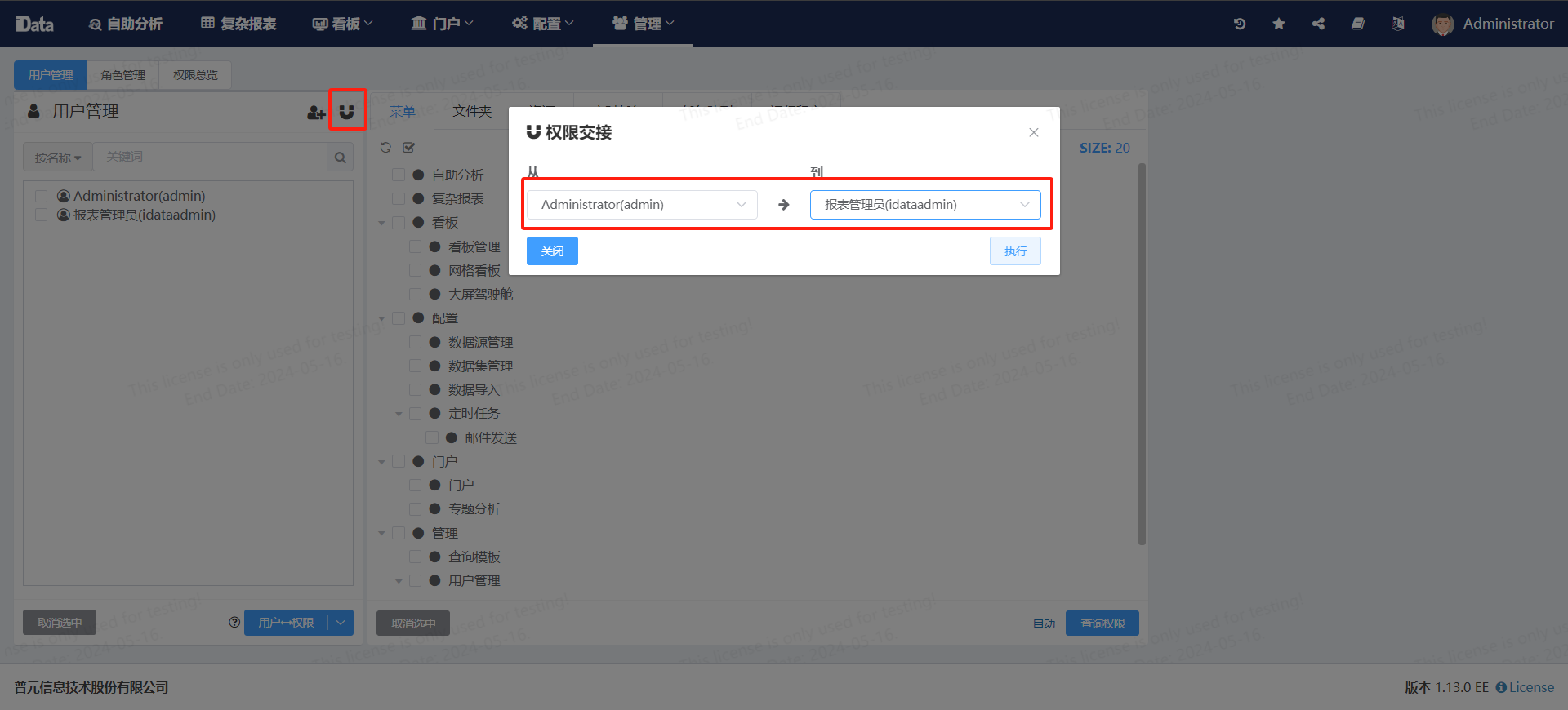This screenshot has height=710, width=1568.
Task: Switch to the 角色管理 tab
Action: (122, 75)
